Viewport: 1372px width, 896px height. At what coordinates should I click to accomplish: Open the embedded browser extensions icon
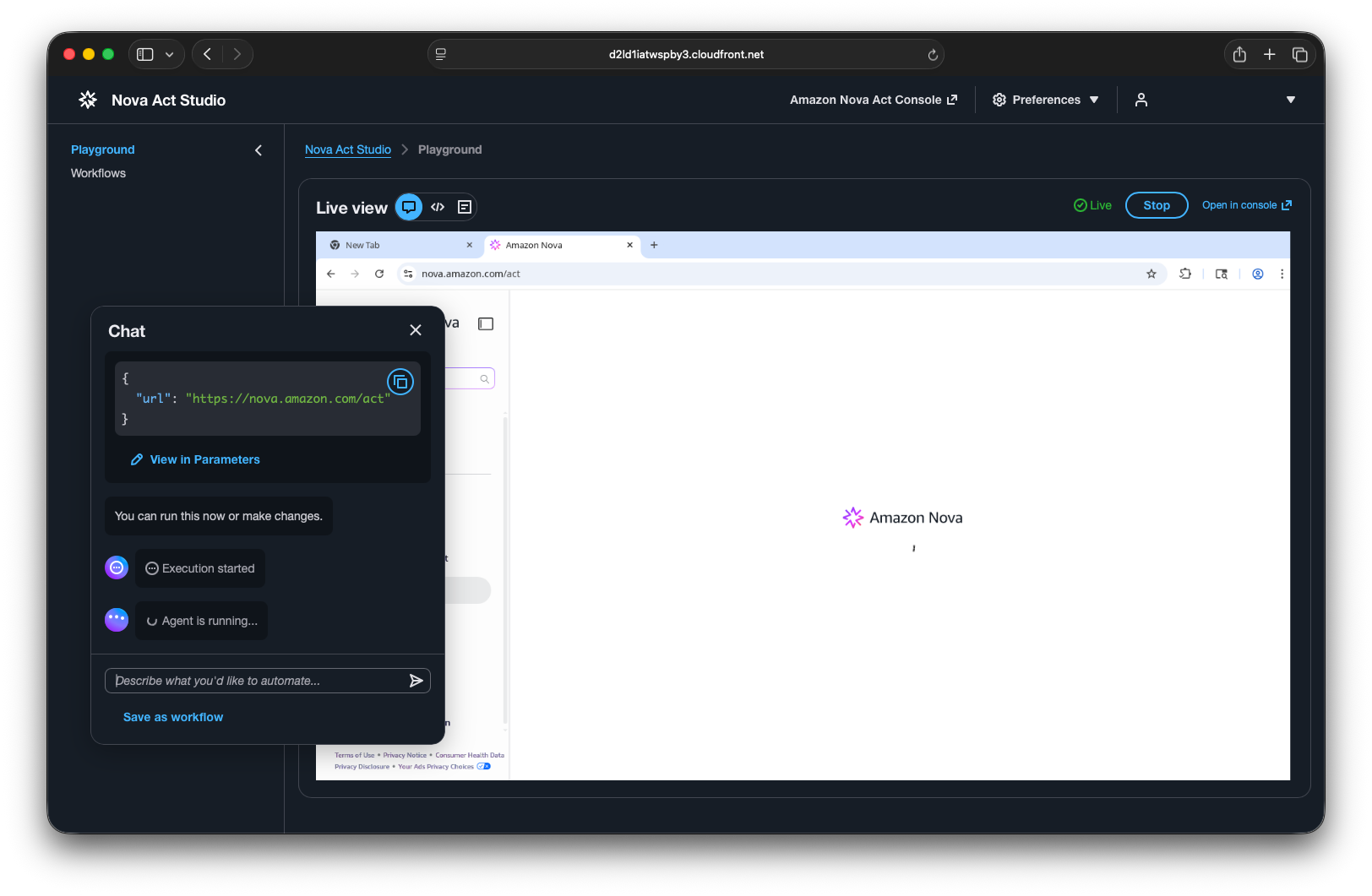1185,274
